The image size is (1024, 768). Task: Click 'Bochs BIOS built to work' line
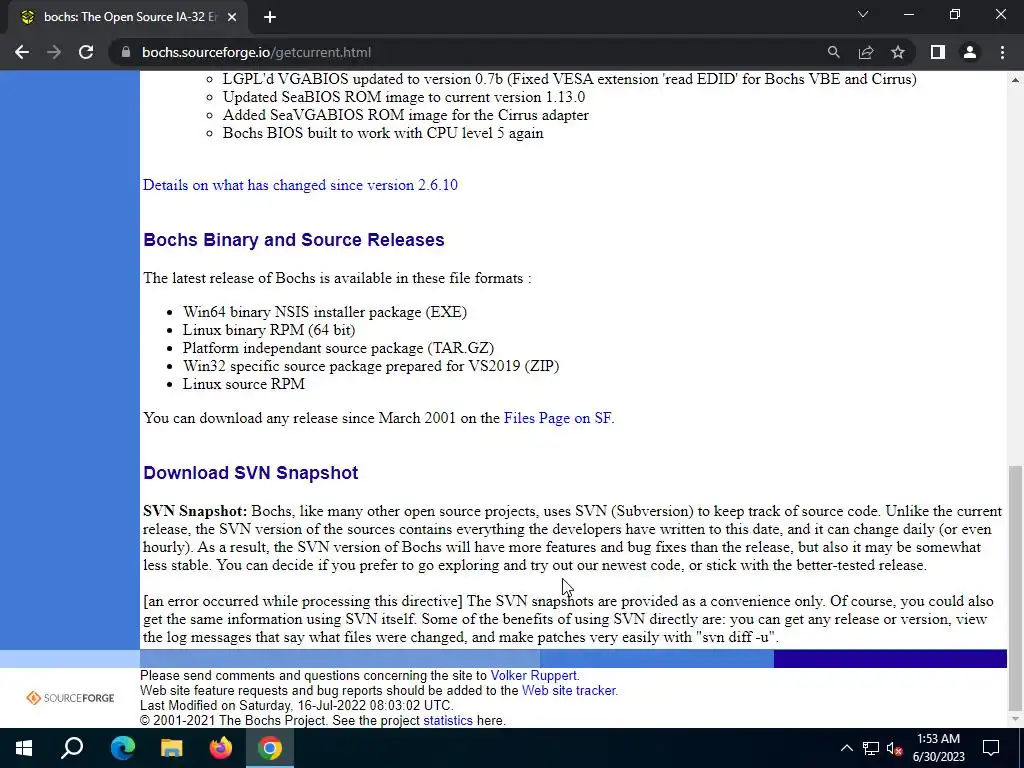point(383,133)
